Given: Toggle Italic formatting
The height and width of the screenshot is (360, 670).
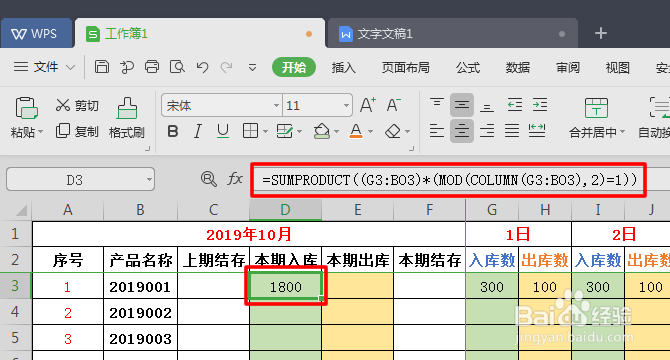Looking at the screenshot, I should (197, 132).
